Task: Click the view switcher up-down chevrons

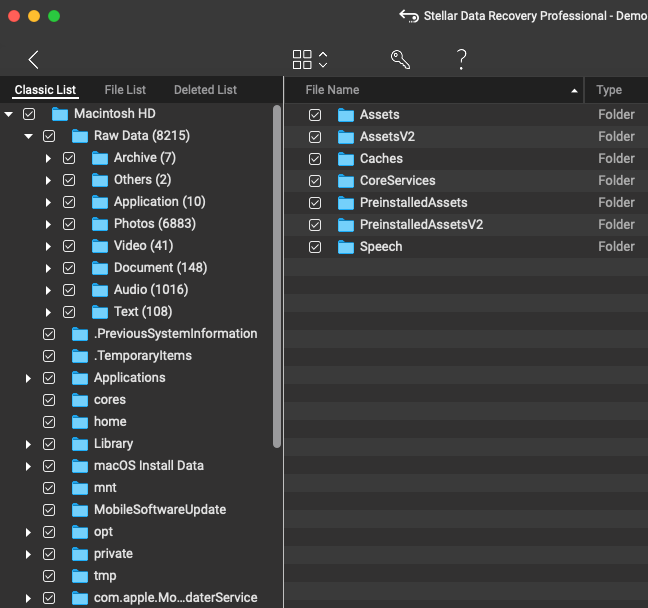Action: pos(323,60)
